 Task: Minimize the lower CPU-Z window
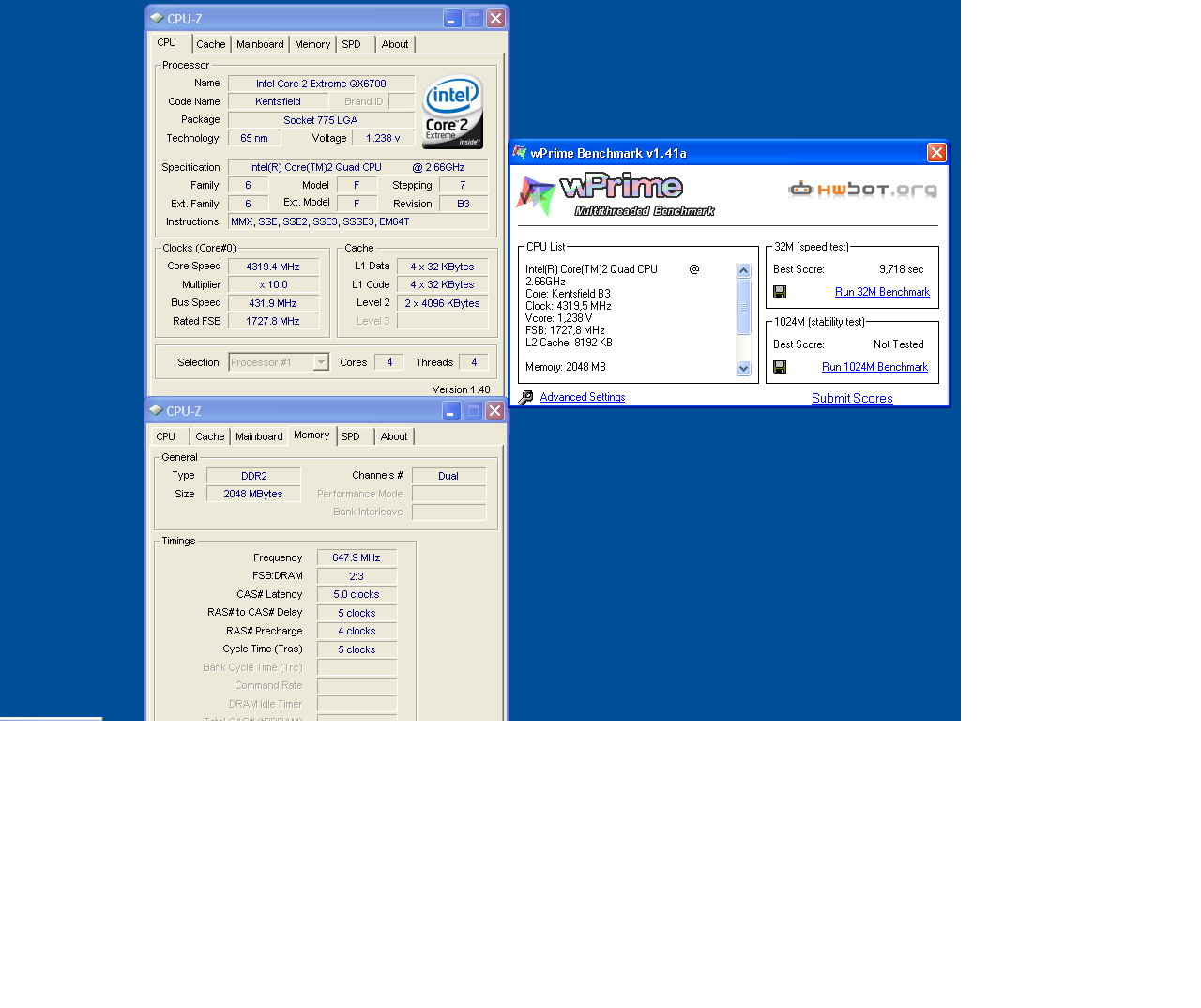pos(451,410)
